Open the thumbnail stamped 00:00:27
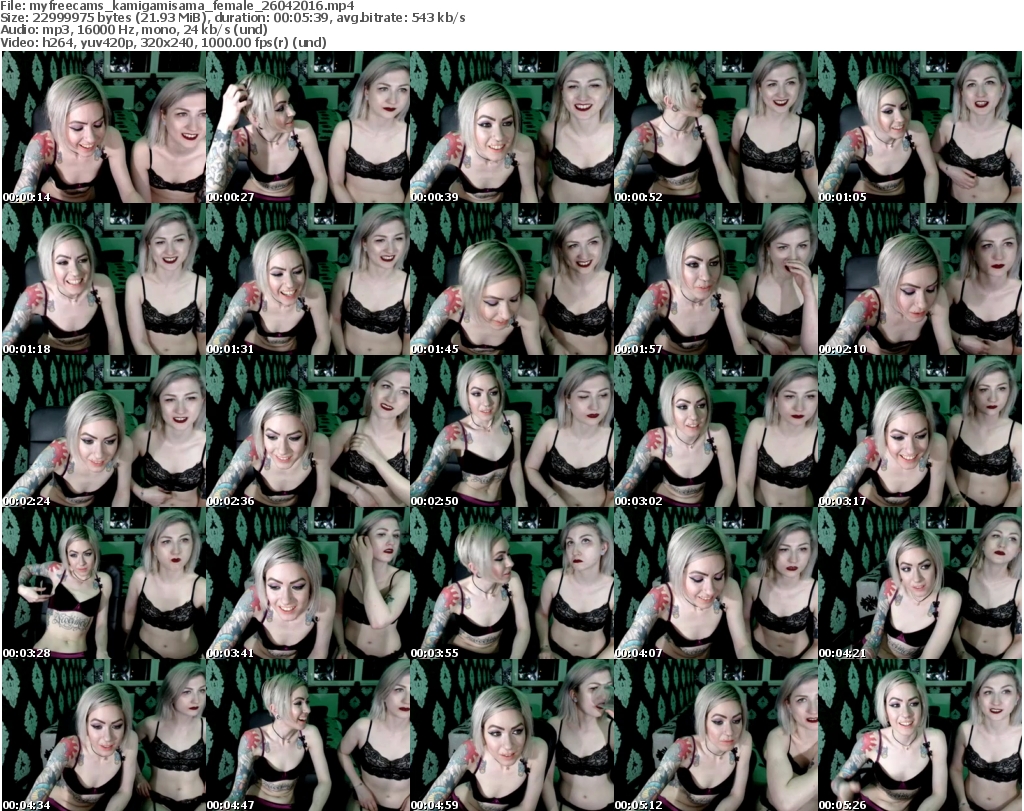This screenshot has height=811, width=1024. coord(308,127)
